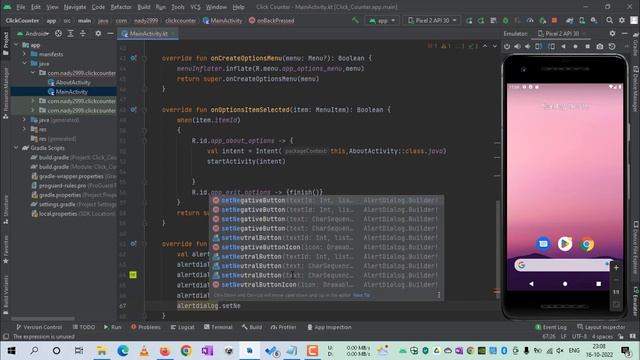Image resolution: width=640 pixels, height=360 pixels.
Task: Open the File menu
Action: click(21, 7)
